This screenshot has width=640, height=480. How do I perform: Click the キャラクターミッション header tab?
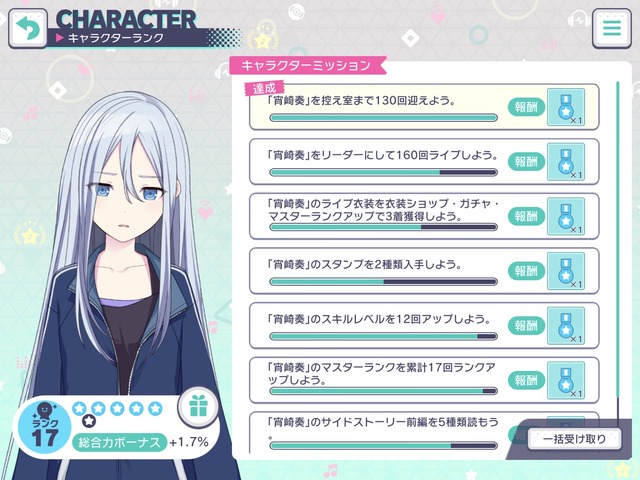(307, 66)
